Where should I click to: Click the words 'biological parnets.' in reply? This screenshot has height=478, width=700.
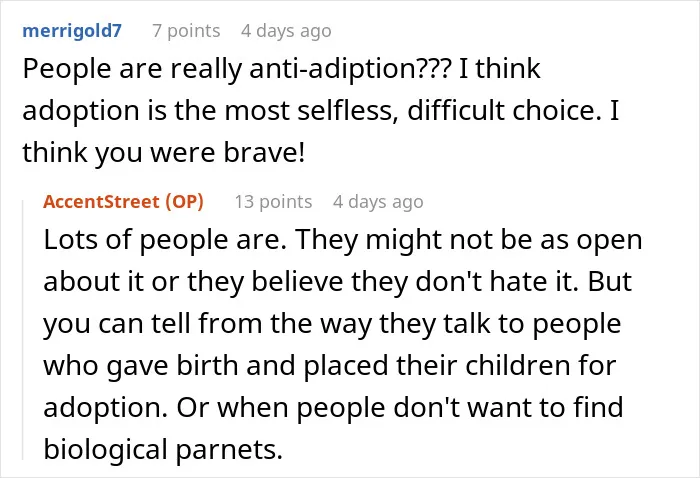[x=163, y=449]
